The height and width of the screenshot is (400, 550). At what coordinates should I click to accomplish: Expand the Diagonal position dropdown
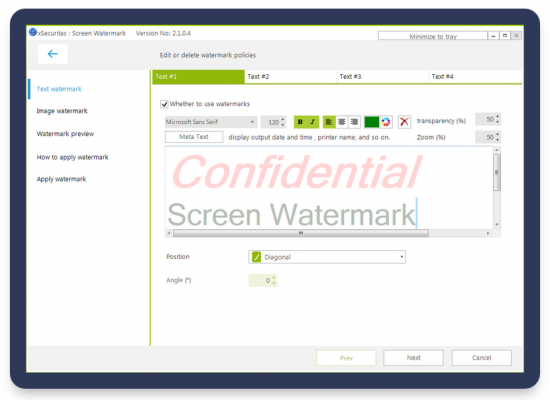(327, 257)
